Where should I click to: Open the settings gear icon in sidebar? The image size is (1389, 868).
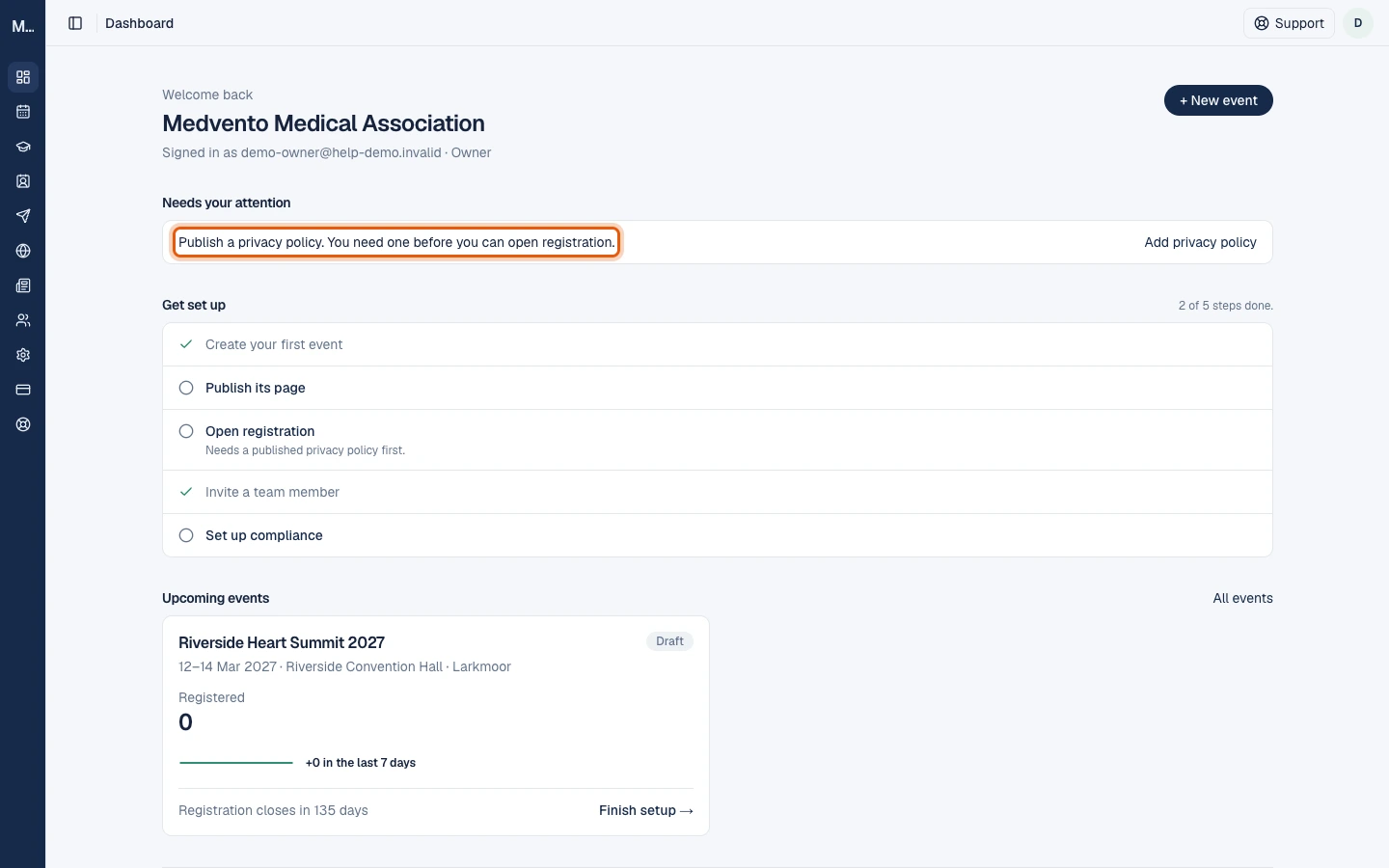tap(23, 355)
